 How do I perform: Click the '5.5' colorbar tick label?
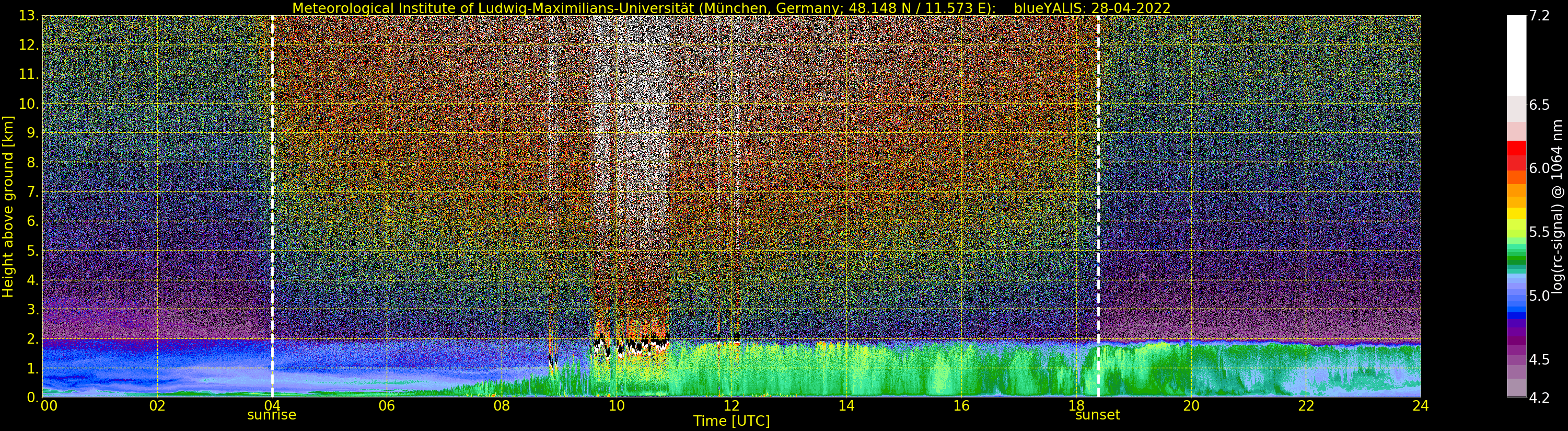click(1539, 232)
